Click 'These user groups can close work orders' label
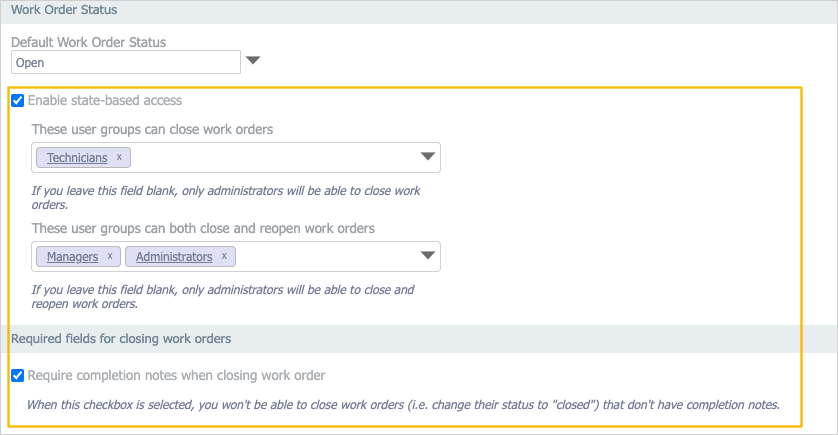The image size is (838, 435). [152, 129]
